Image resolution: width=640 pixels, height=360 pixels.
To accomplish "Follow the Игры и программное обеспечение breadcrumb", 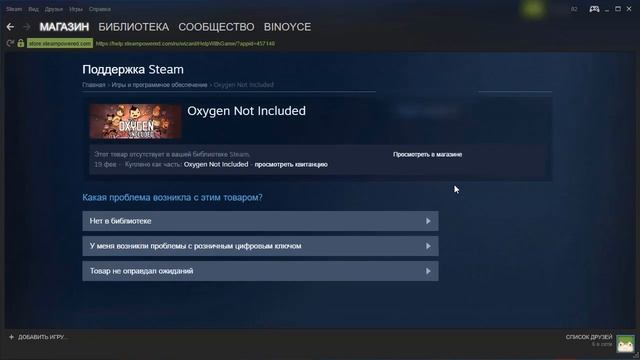I will click(160, 85).
